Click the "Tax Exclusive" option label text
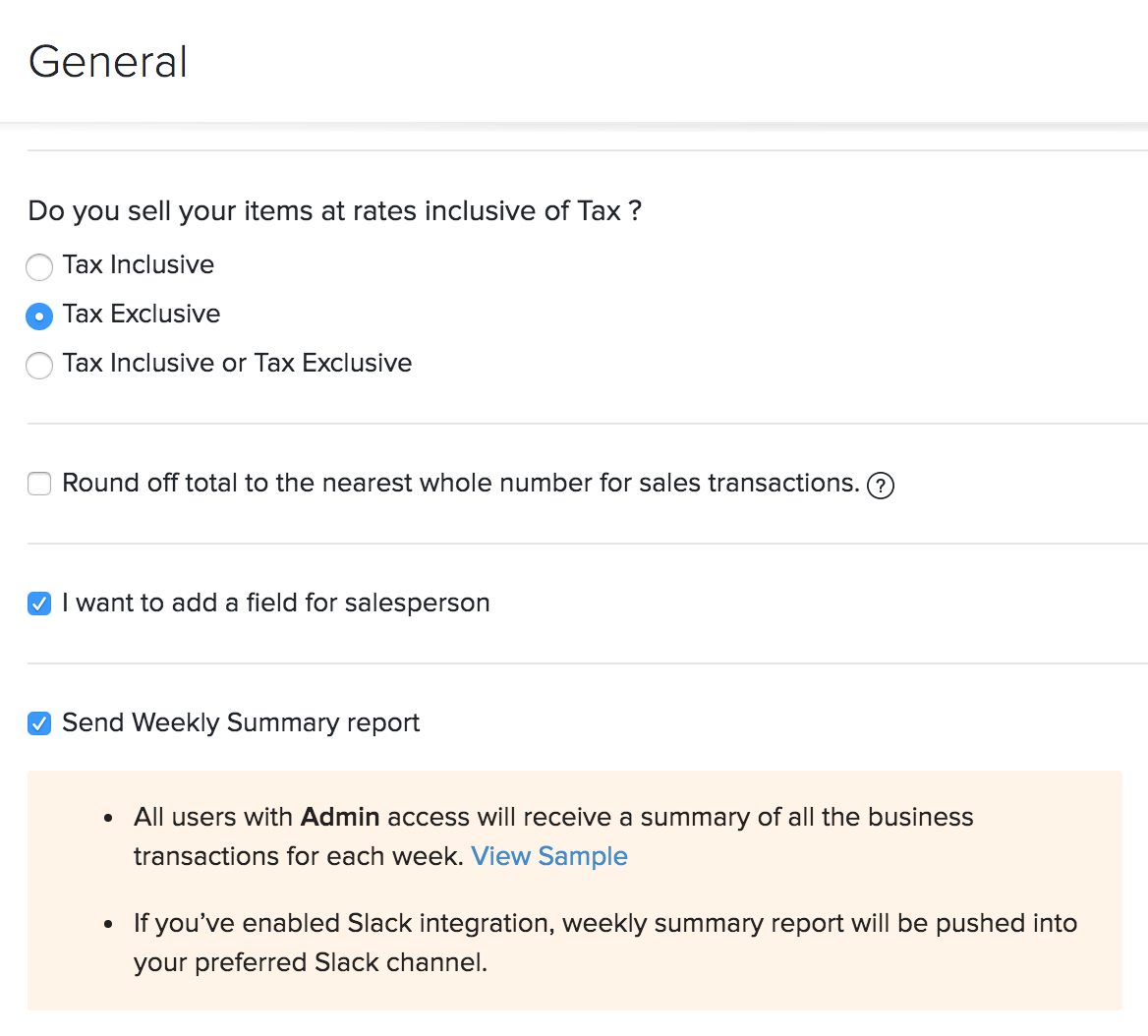Screen dimensions: 1148x1036 142,314
